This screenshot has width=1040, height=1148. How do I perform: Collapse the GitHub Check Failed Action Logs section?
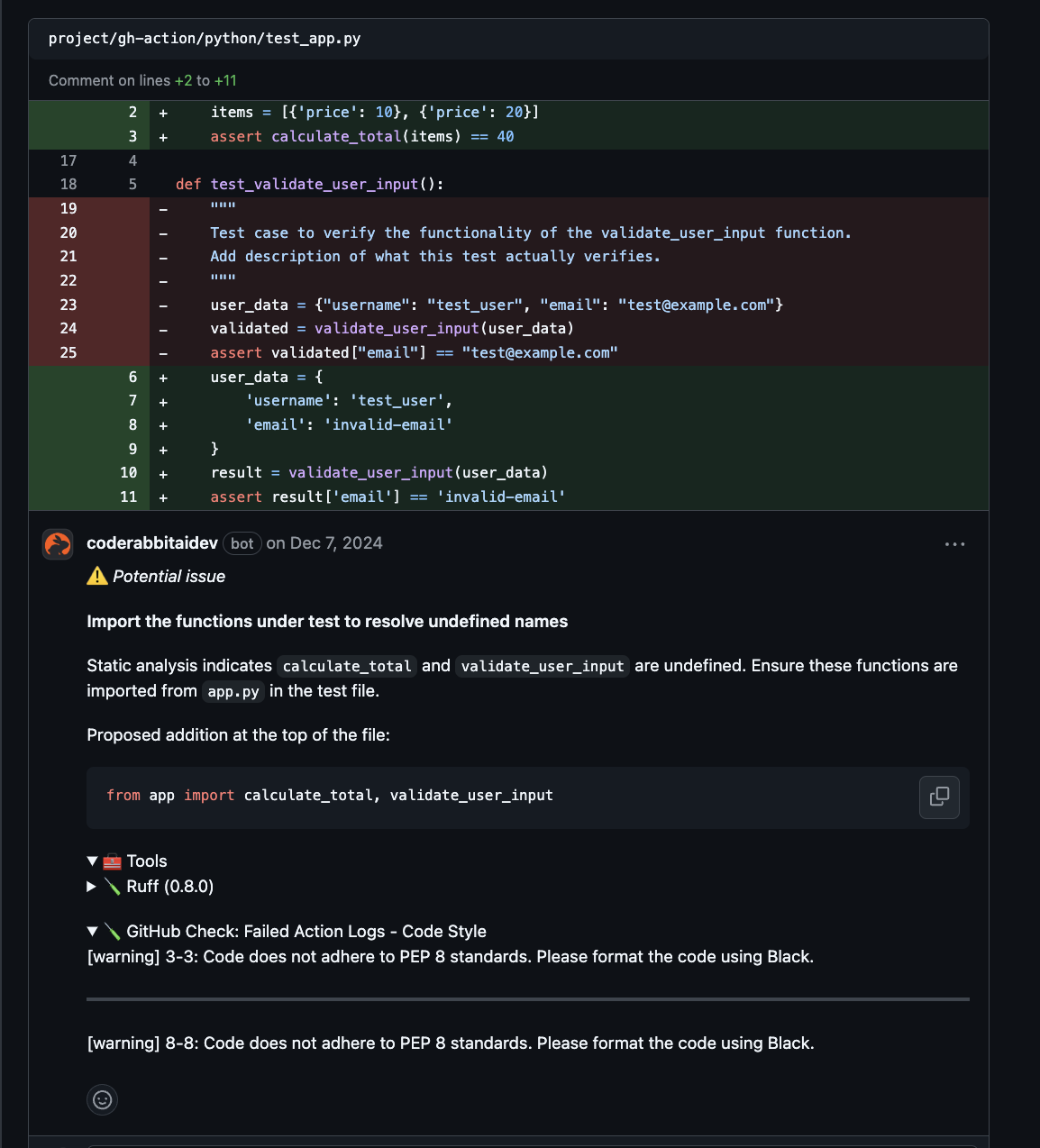(x=92, y=931)
